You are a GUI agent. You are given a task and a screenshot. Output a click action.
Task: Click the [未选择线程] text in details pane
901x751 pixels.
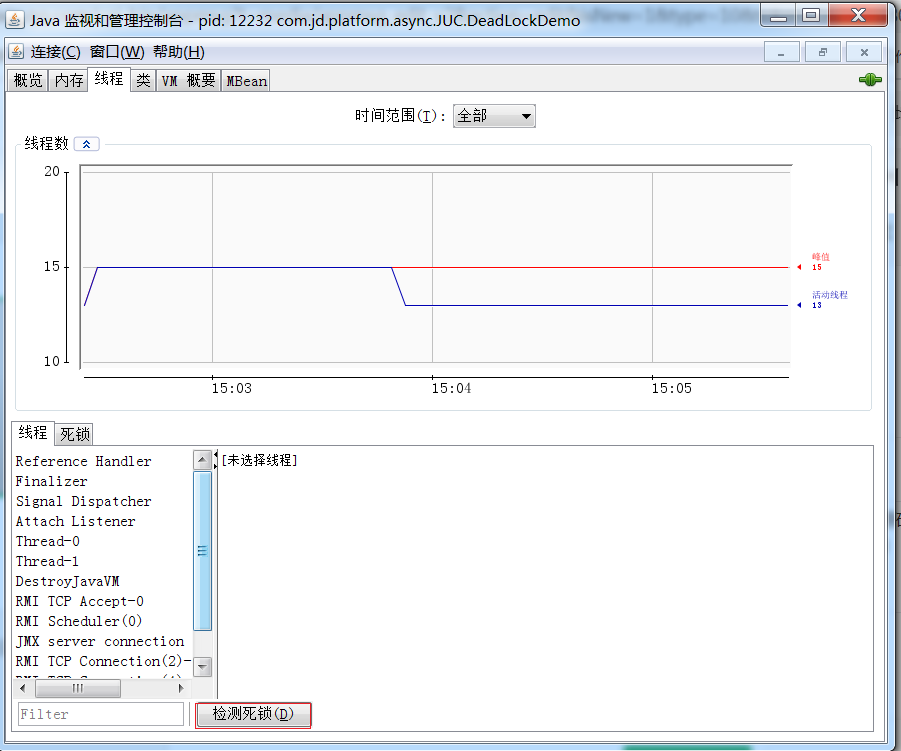point(259,460)
